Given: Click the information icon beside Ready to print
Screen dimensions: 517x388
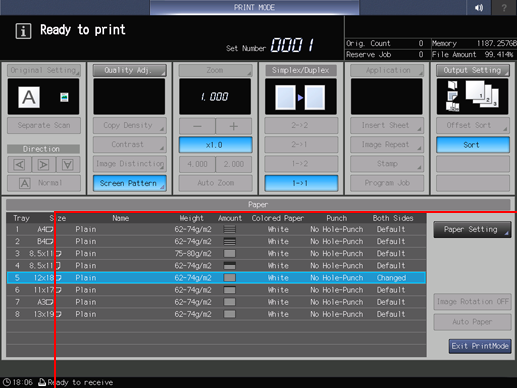Looking at the screenshot, I should pos(23,31).
